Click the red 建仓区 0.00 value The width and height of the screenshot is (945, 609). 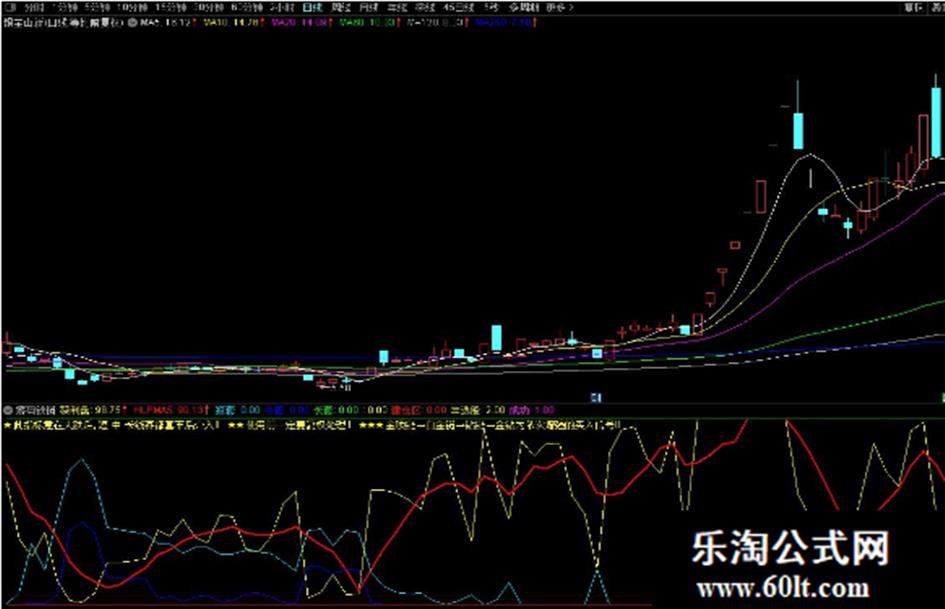click(x=419, y=410)
